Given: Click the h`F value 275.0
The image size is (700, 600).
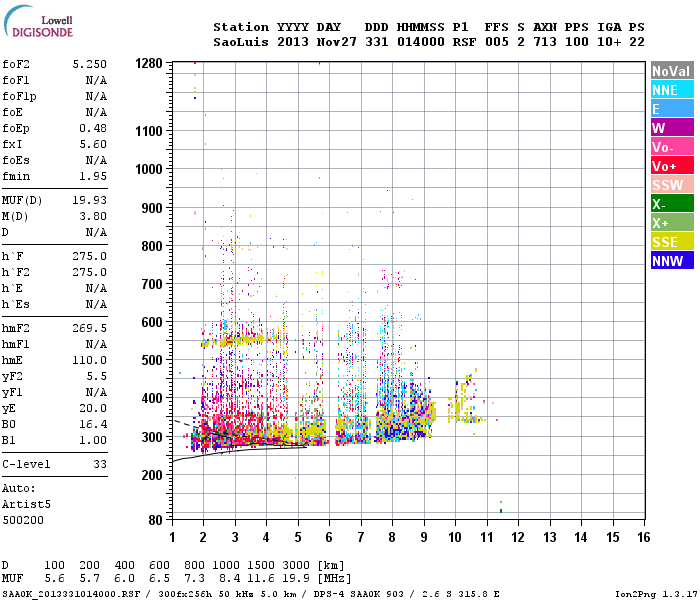Looking at the screenshot, I should [x=89, y=256].
